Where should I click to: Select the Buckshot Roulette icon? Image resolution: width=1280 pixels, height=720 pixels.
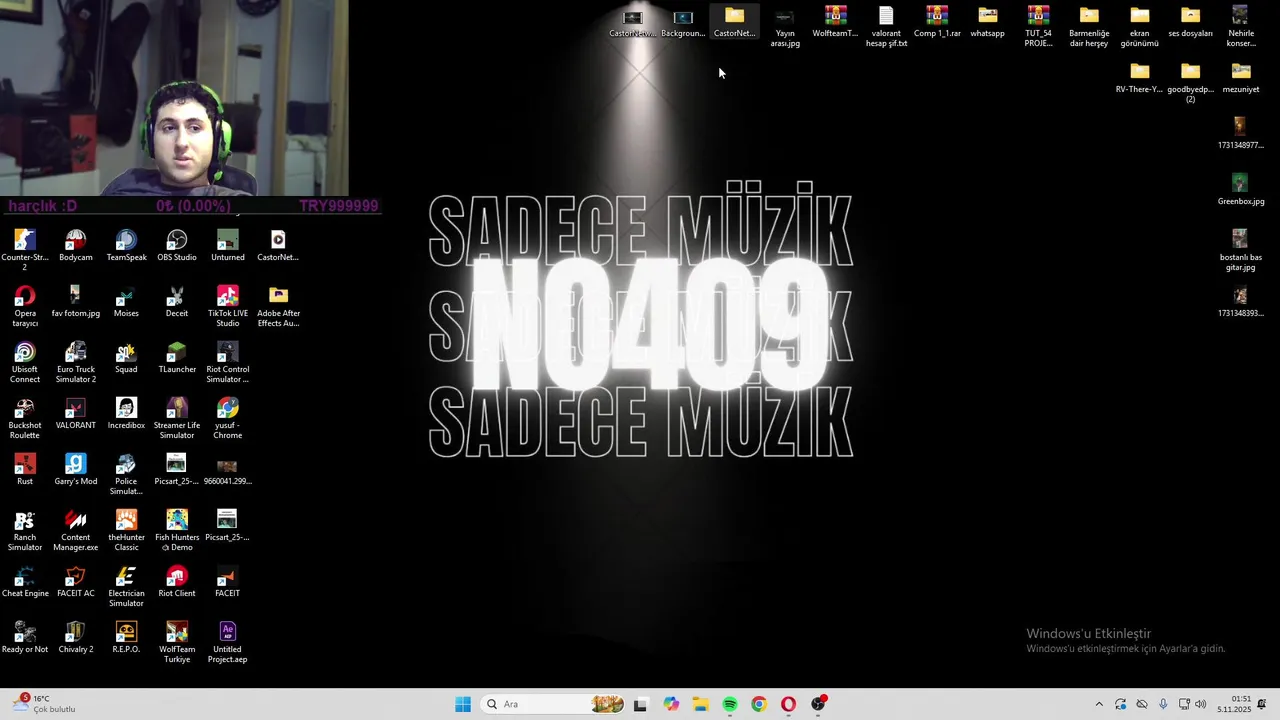pyautogui.click(x=25, y=418)
